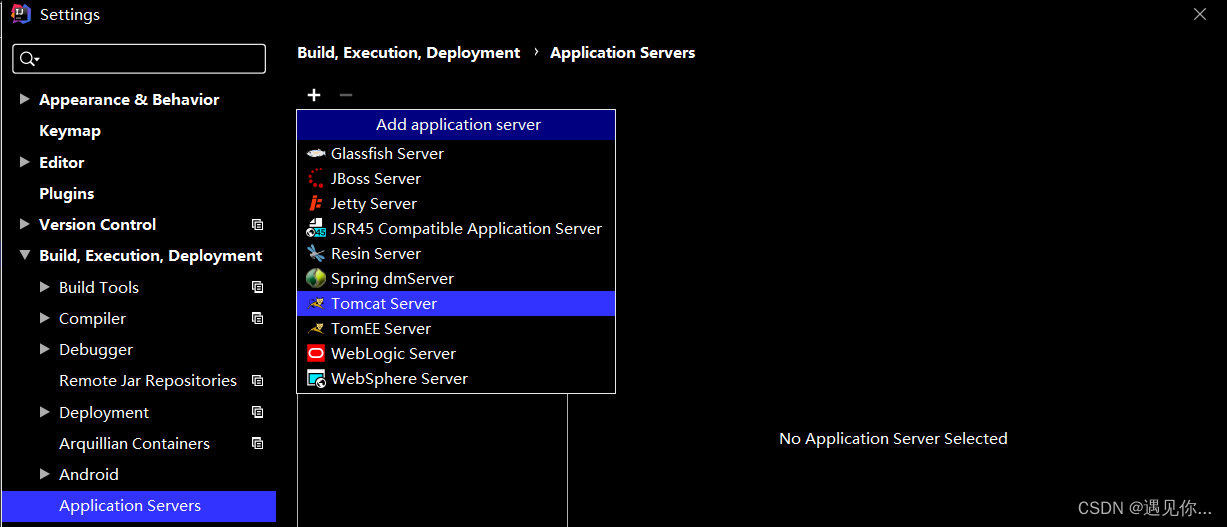Open Remote Jar Repositories settings
The height and width of the screenshot is (527, 1227).
point(148,381)
